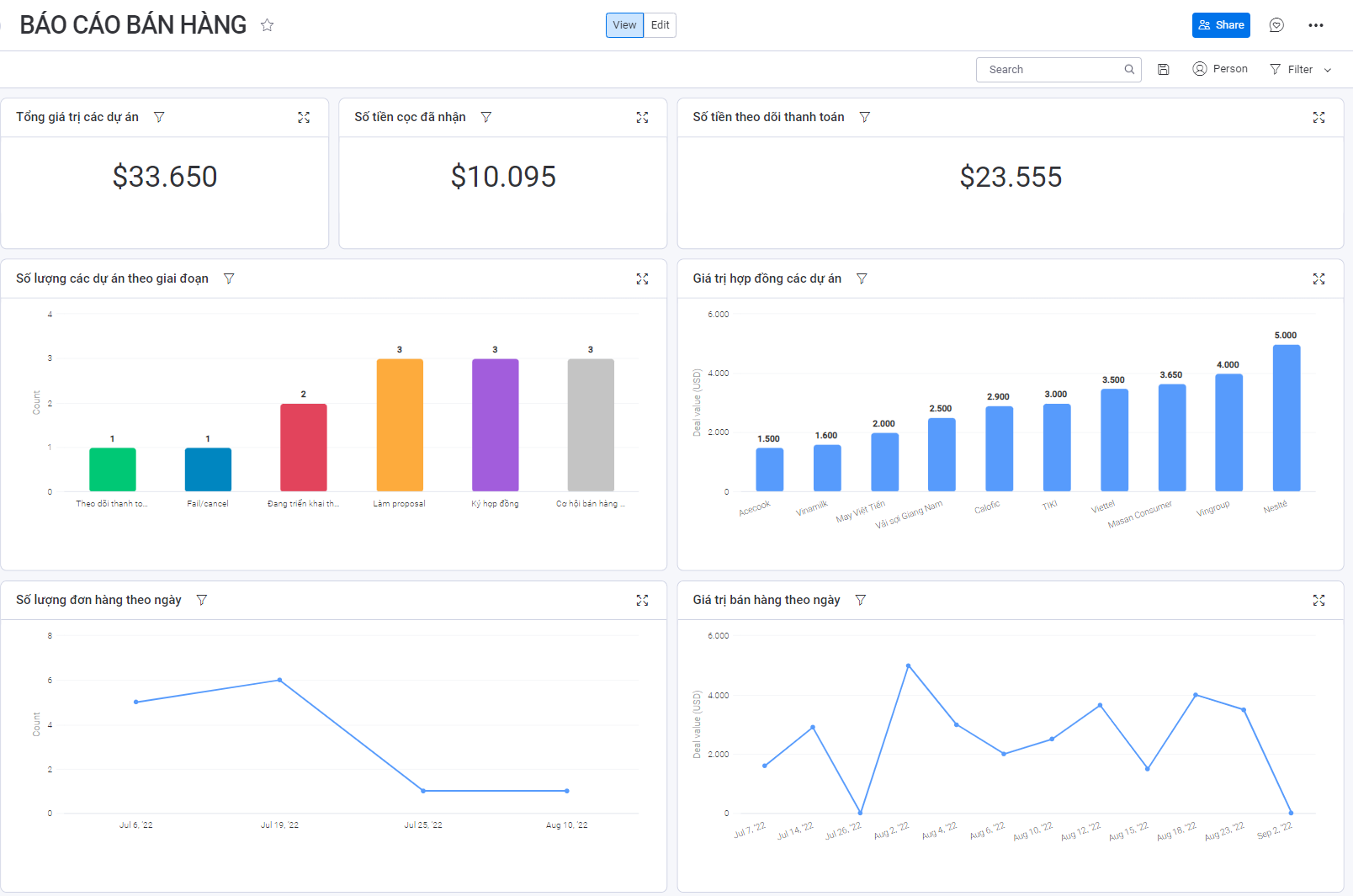Open the dashboard comments chat icon
Screen dimensions: 1353x896
(x=1276, y=25)
